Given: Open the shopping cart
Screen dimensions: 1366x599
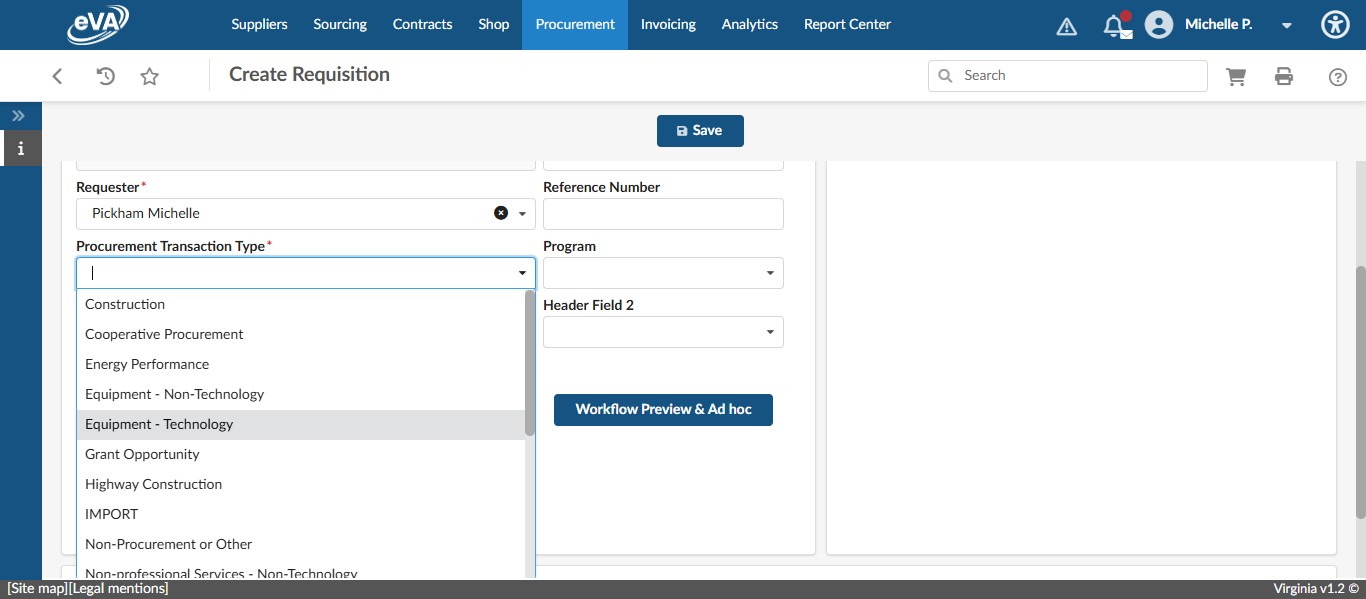Looking at the screenshot, I should [1236, 75].
